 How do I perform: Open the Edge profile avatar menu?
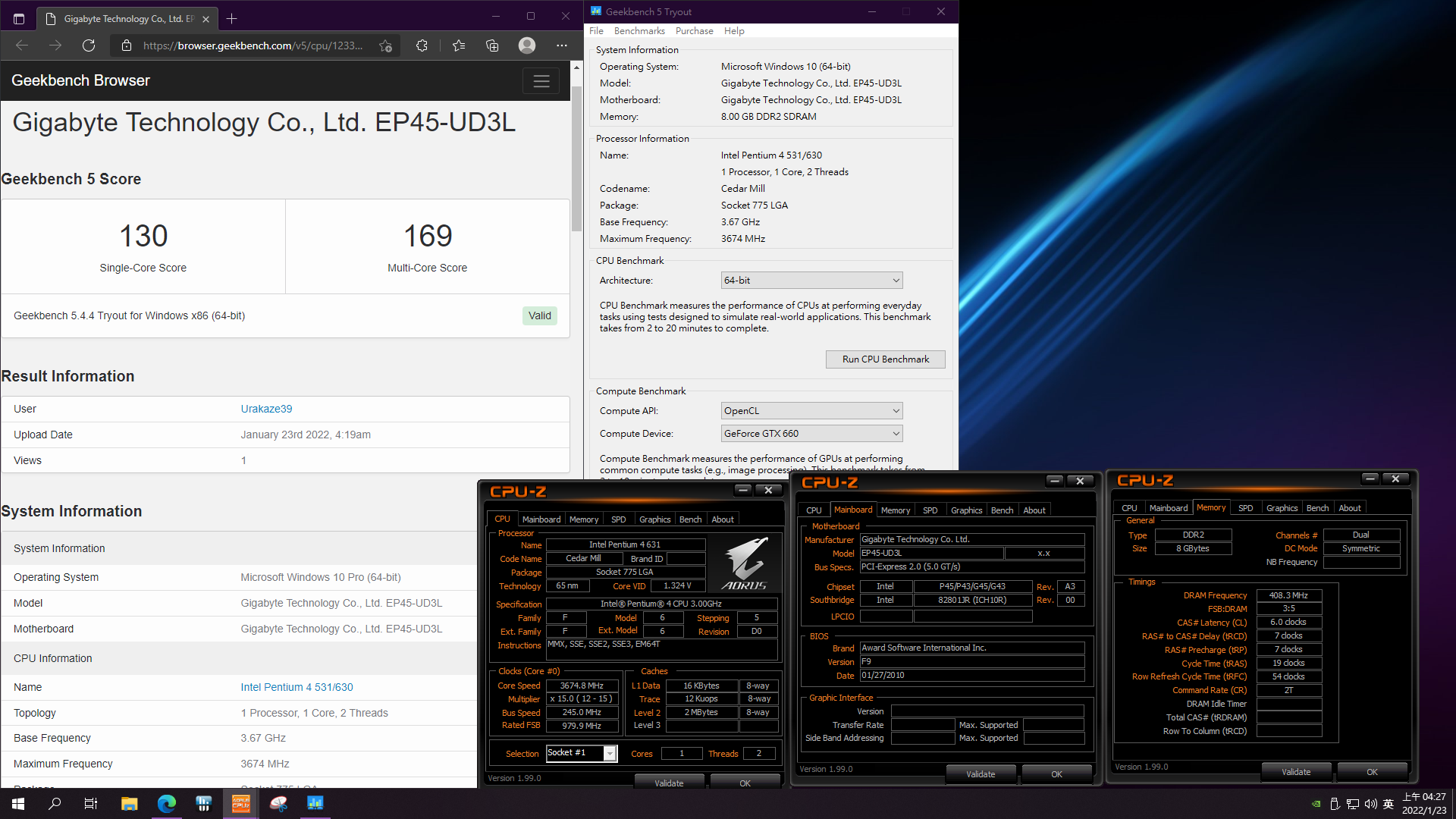pyautogui.click(x=527, y=45)
